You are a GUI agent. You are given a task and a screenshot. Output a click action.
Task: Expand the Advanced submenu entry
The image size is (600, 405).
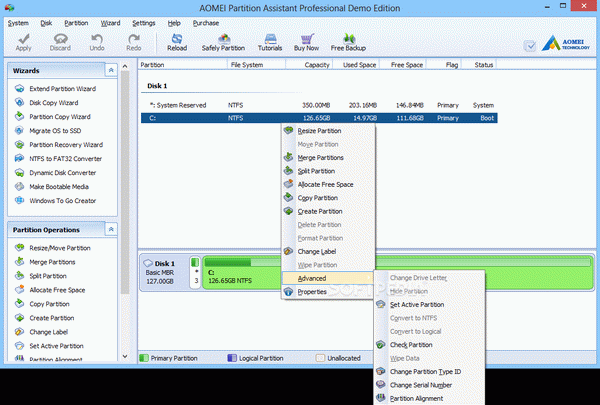point(328,278)
